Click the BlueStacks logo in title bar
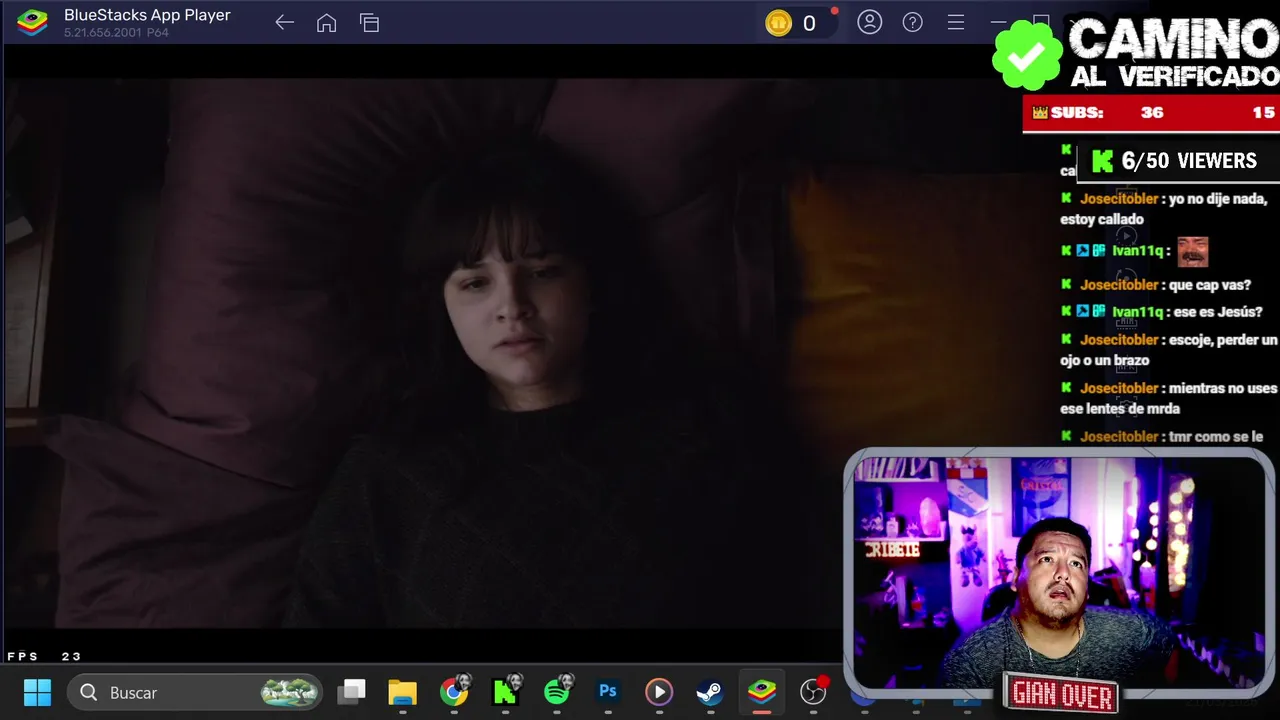1280x720 pixels. (32, 22)
